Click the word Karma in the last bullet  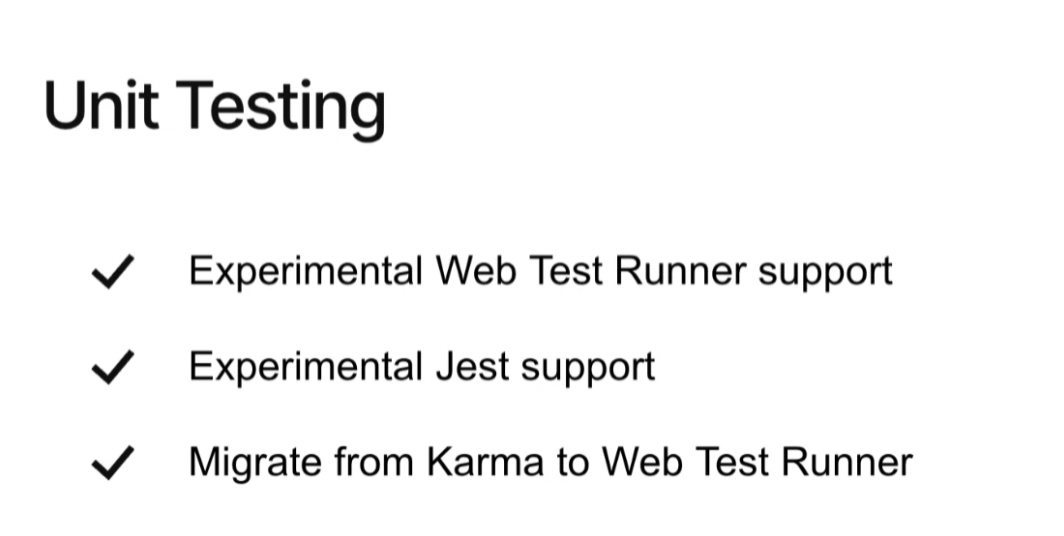coord(485,462)
